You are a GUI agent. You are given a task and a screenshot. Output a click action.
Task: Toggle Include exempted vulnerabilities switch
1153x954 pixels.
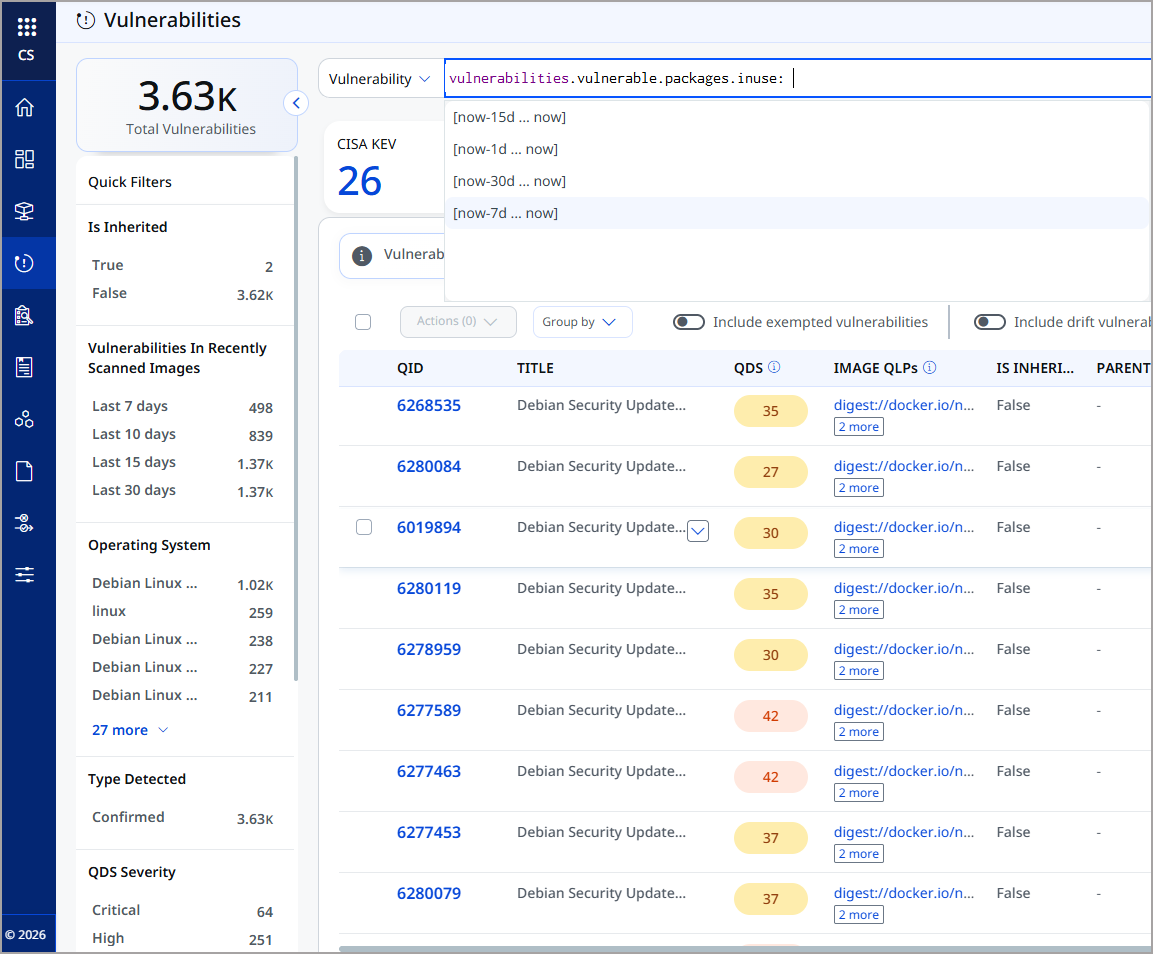pos(689,322)
